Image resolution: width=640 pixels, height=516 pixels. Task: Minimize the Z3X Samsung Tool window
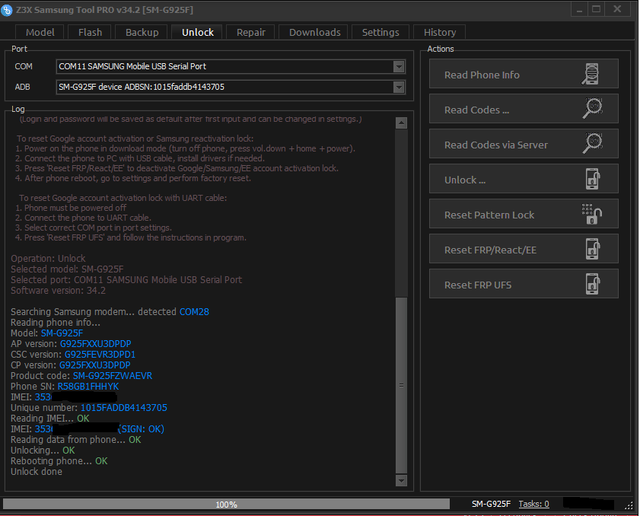click(x=579, y=9)
